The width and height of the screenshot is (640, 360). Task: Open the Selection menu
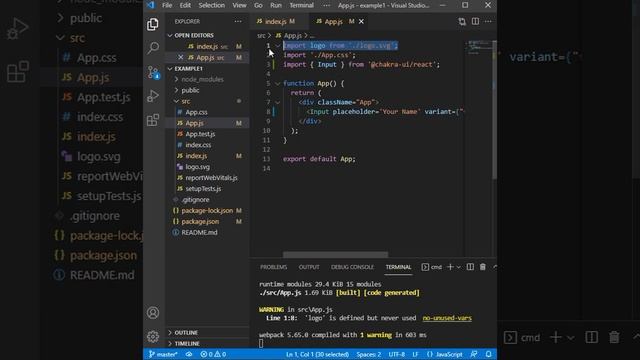point(211,5)
